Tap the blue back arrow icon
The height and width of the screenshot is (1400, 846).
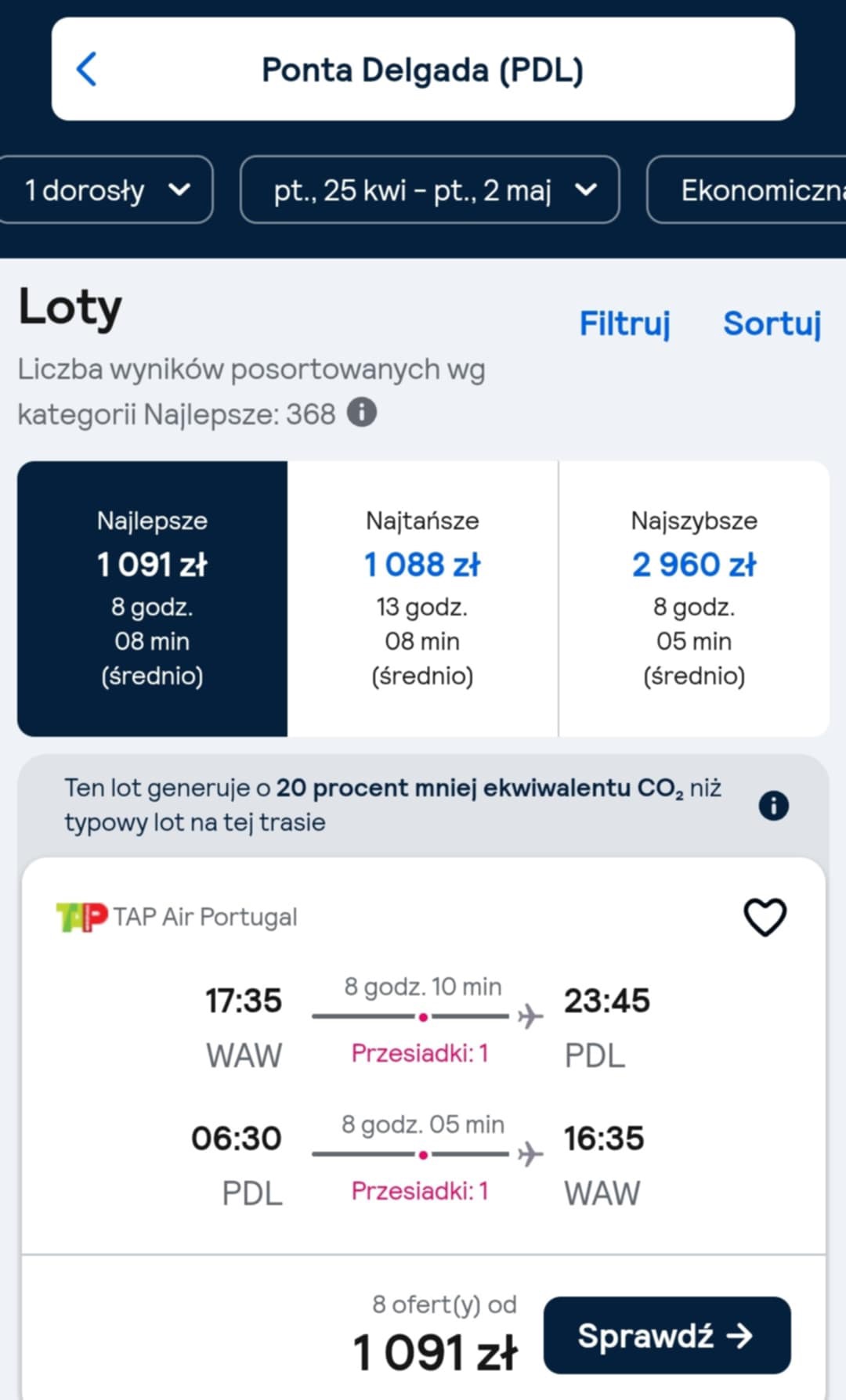click(86, 69)
